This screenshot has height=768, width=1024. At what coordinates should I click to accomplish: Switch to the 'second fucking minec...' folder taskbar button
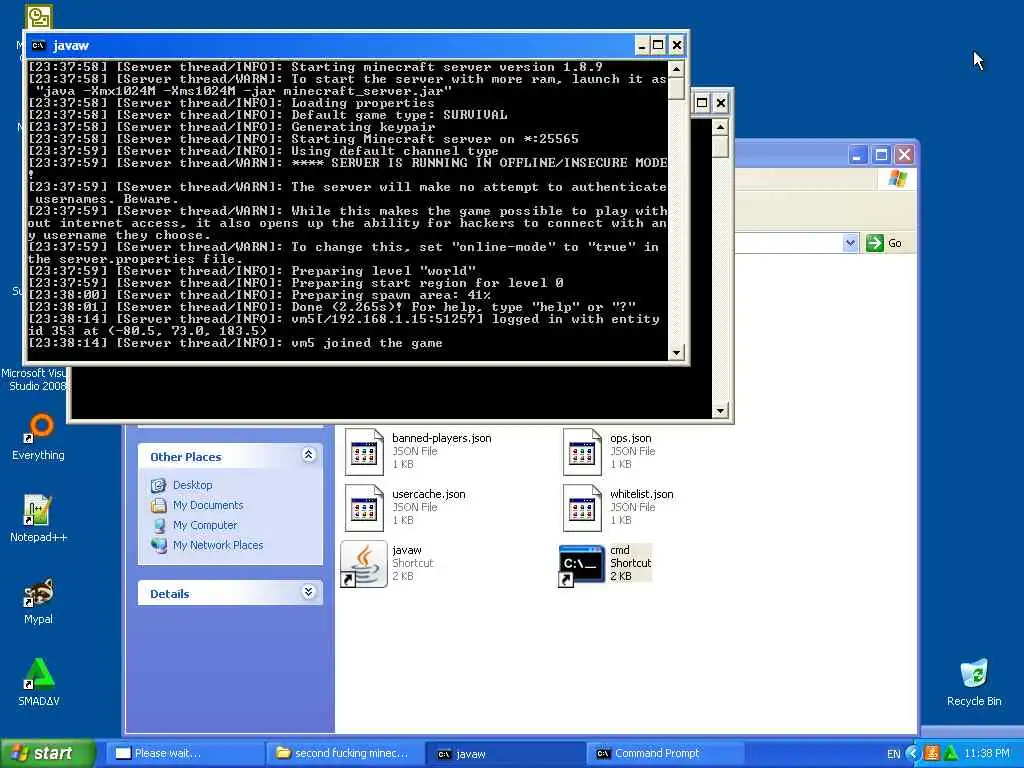345,753
